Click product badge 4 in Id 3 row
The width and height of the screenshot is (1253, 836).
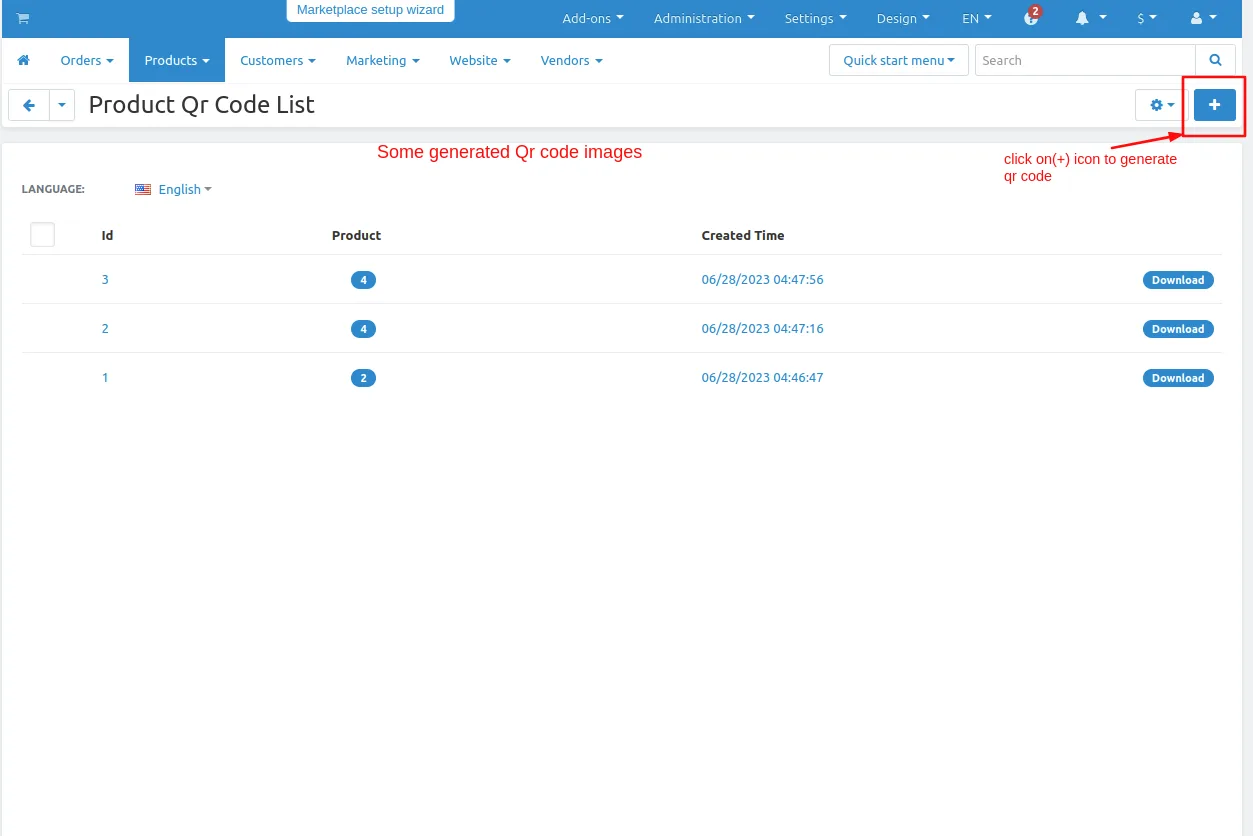click(363, 280)
